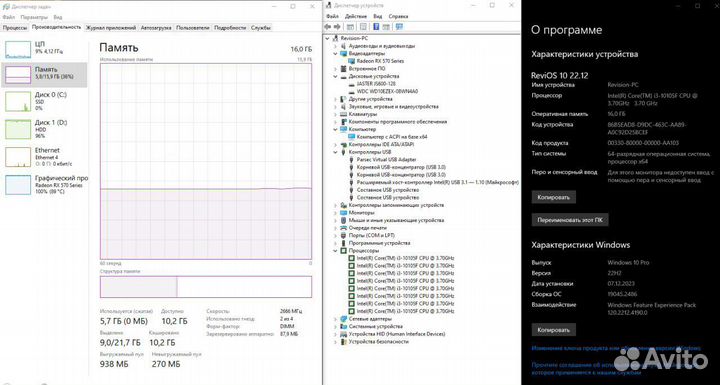720x385 pixels.
Task: Click the Встроенное ПО chip icon
Action: [x=343, y=68]
